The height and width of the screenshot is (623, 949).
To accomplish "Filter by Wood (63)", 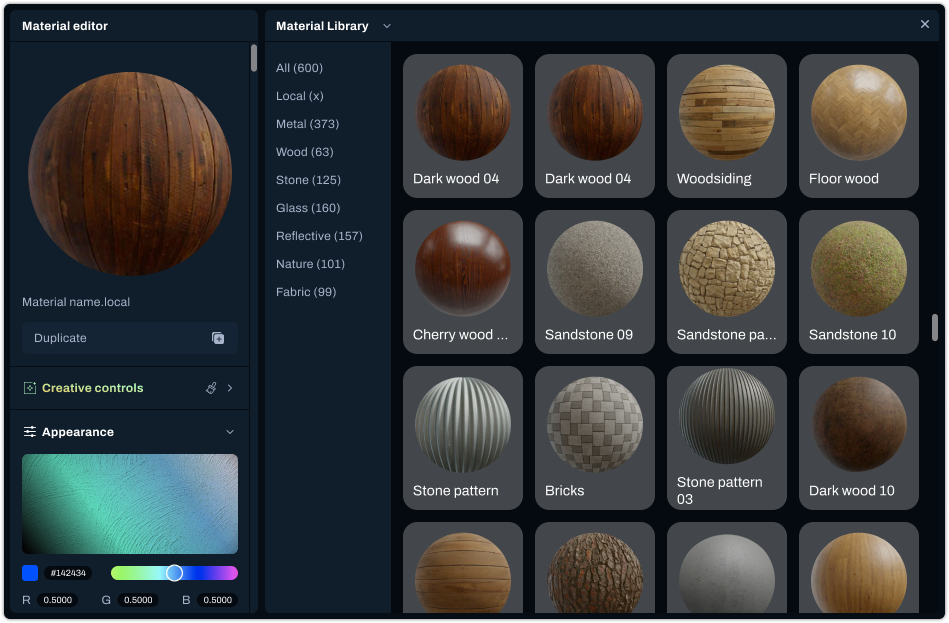I will [304, 152].
